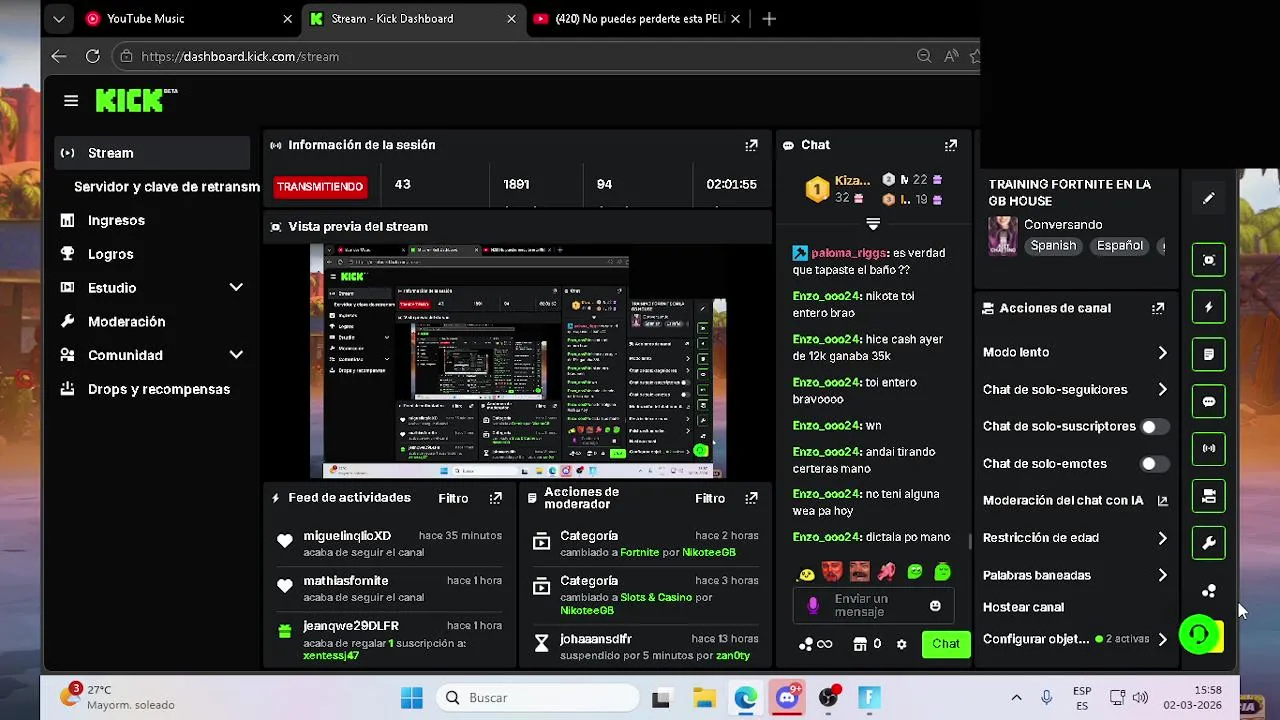
Task: Click the shop icon below the chat
Action: coord(860,644)
